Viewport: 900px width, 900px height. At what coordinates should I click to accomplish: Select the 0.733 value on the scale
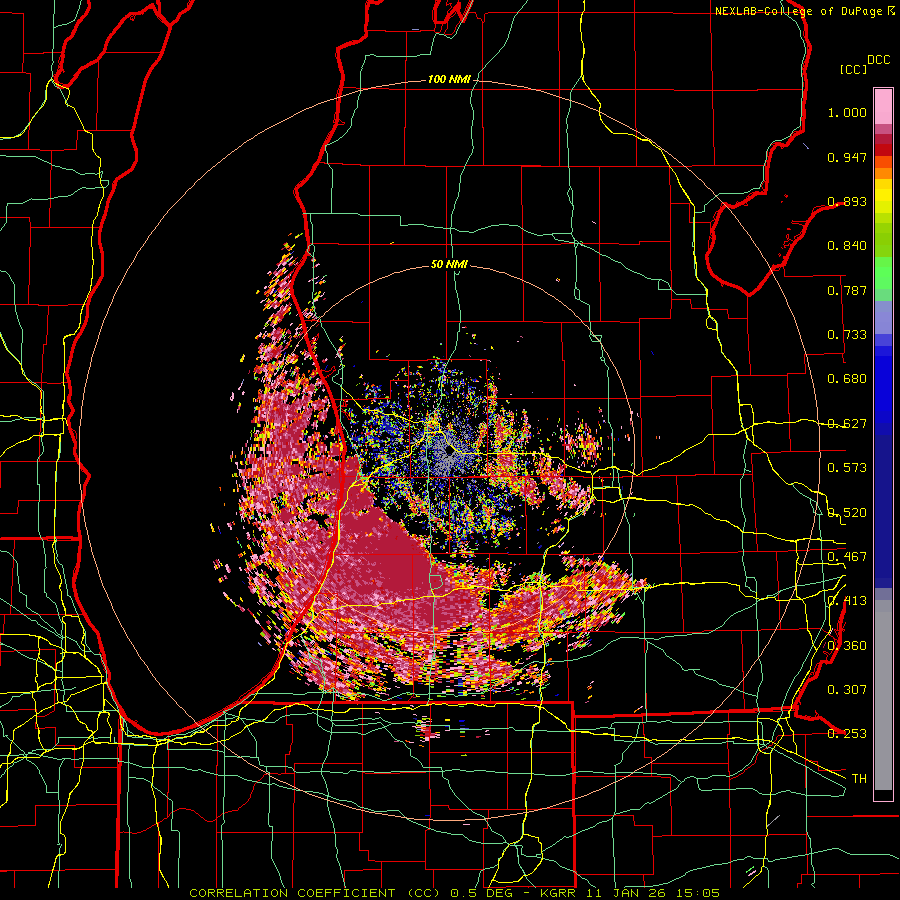click(847, 335)
